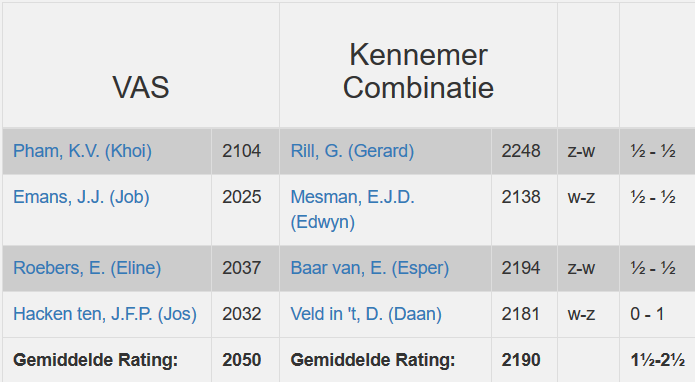
Task: Click VAS average rating value 2050
Action: (242, 360)
